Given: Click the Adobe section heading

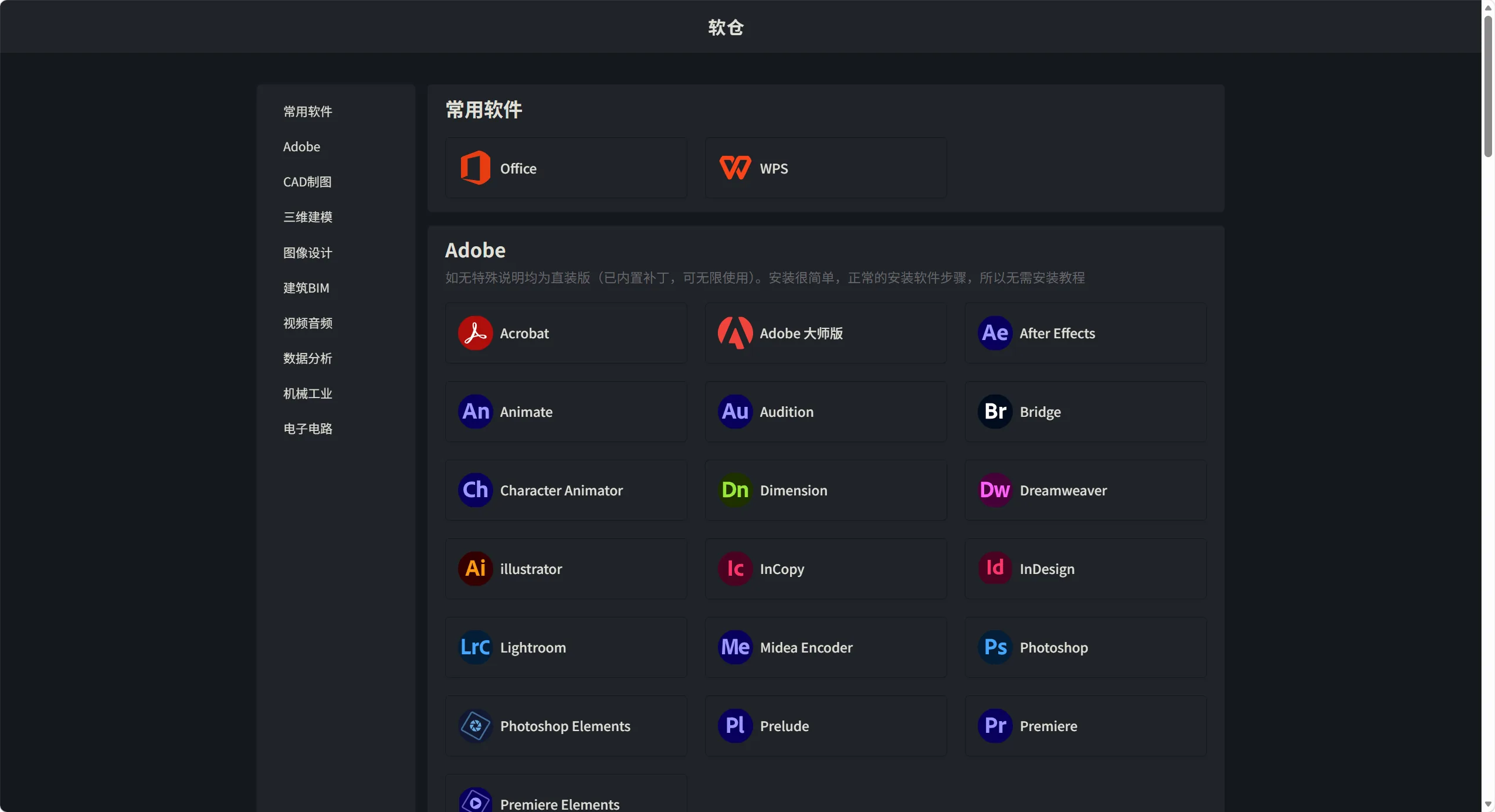Looking at the screenshot, I should click(475, 250).
